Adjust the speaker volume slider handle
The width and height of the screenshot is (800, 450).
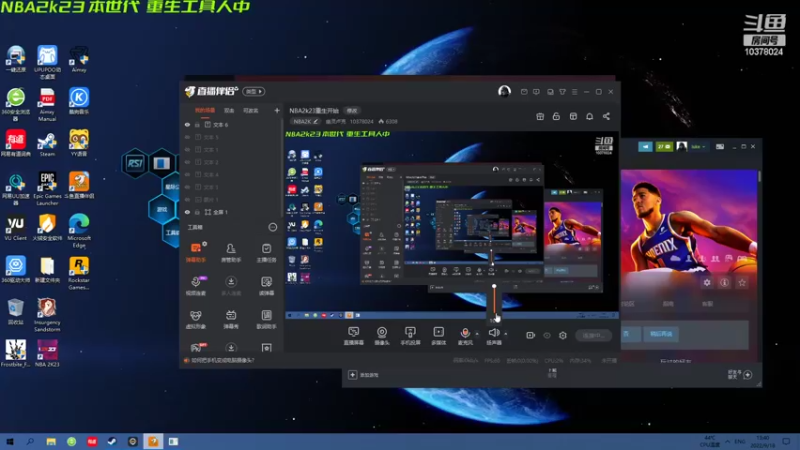(x=494, y=286)
